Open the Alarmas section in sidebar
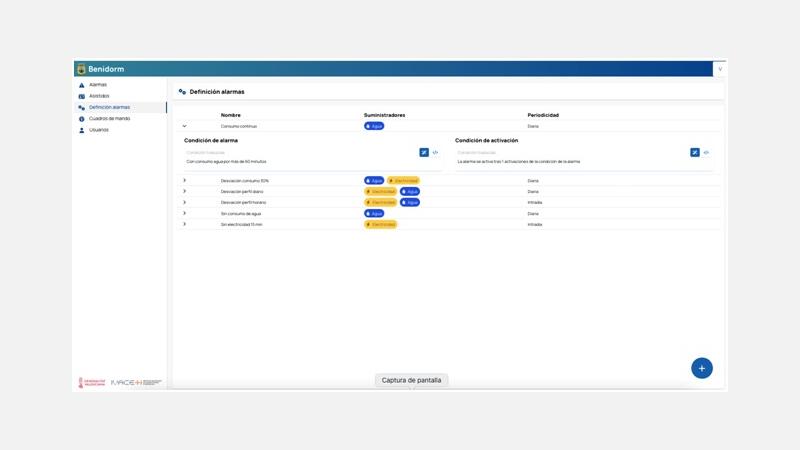The width and height of the screenshot is (800, 450). (97, 85)
